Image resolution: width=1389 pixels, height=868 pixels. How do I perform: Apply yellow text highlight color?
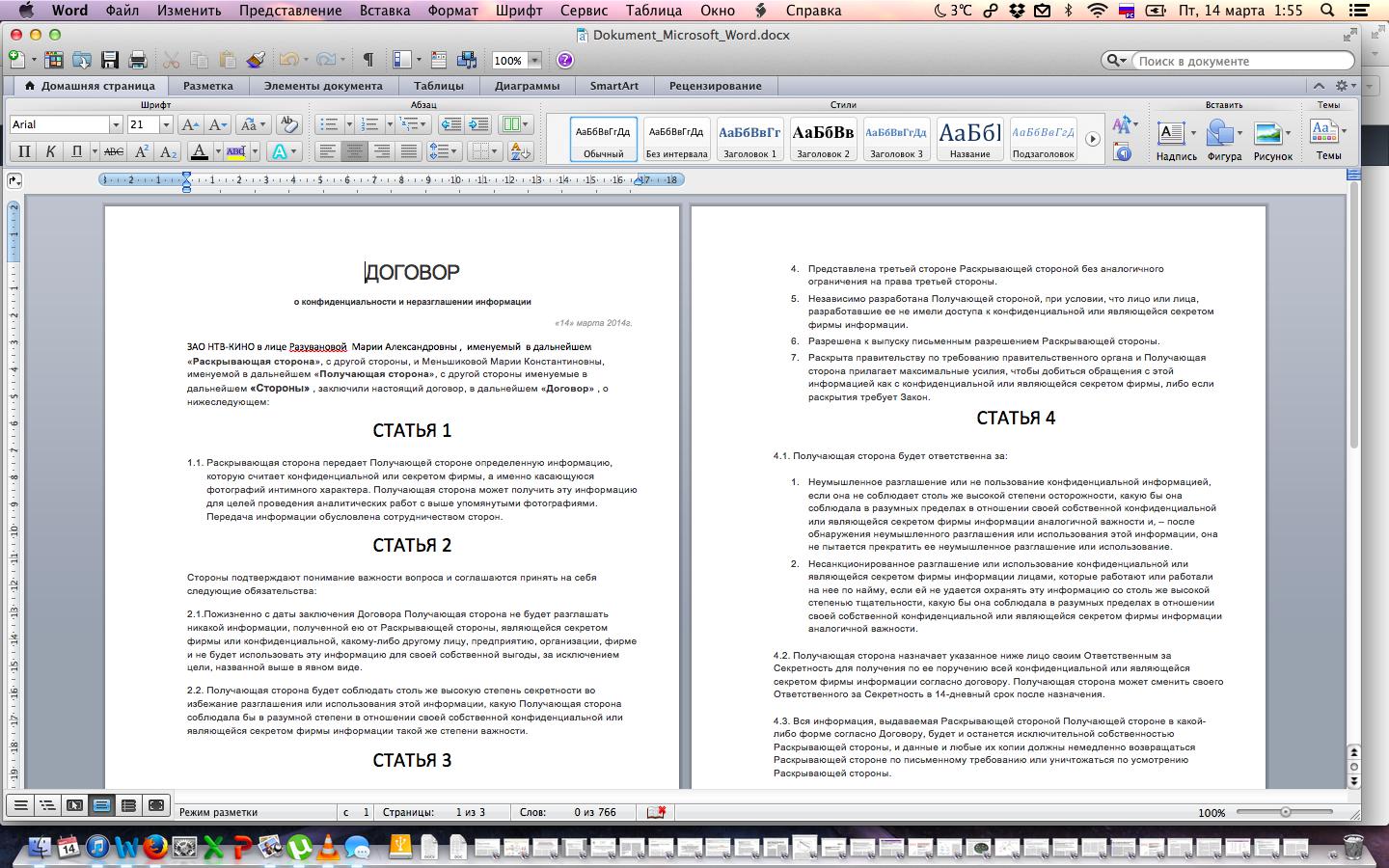pos(236,151)
